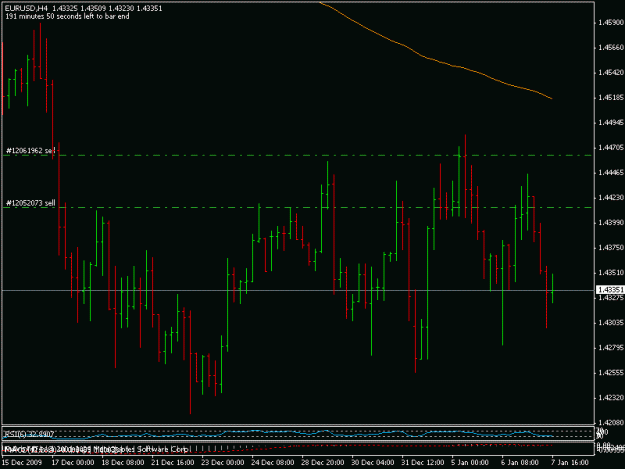Click the 1.42080 price axis label
625x469 pixels.
611,422
